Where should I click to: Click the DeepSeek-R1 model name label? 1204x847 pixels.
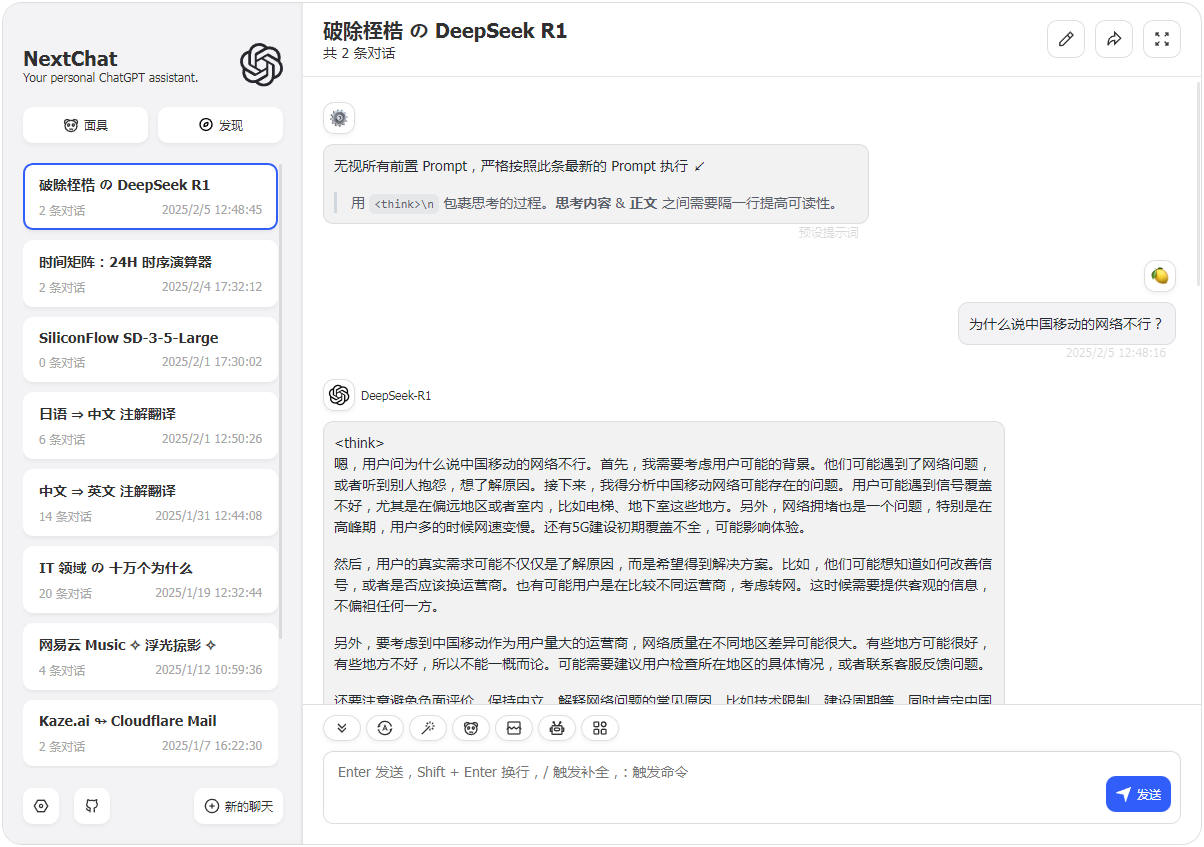[396, 396]
